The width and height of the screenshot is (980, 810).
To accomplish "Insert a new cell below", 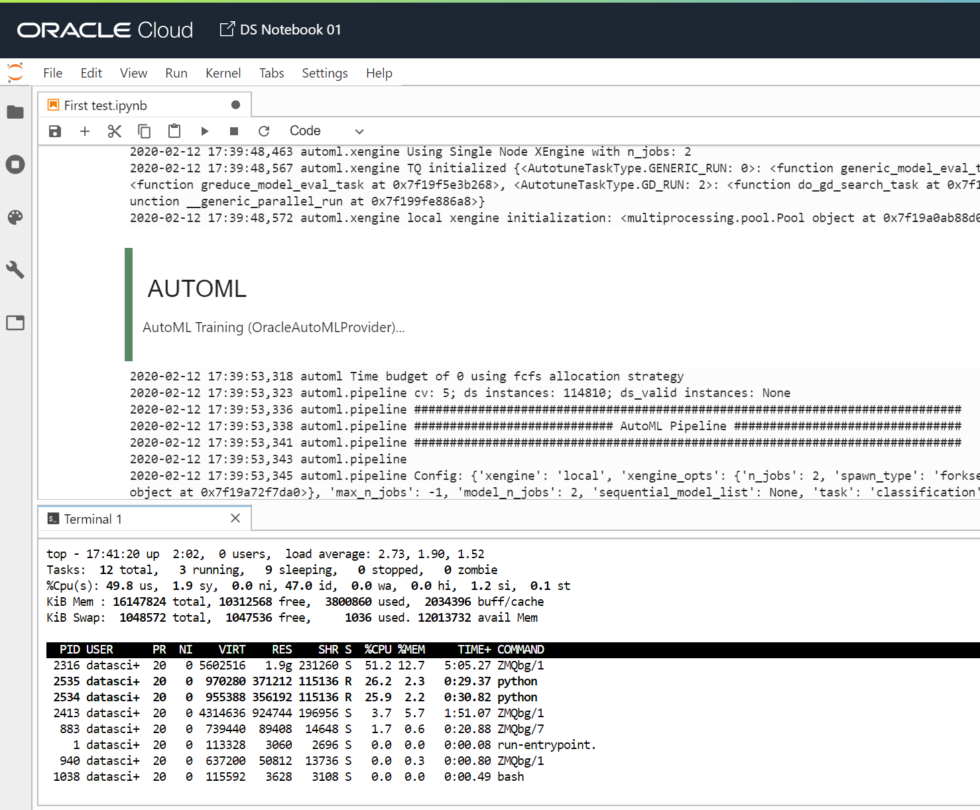I will 84,130.
